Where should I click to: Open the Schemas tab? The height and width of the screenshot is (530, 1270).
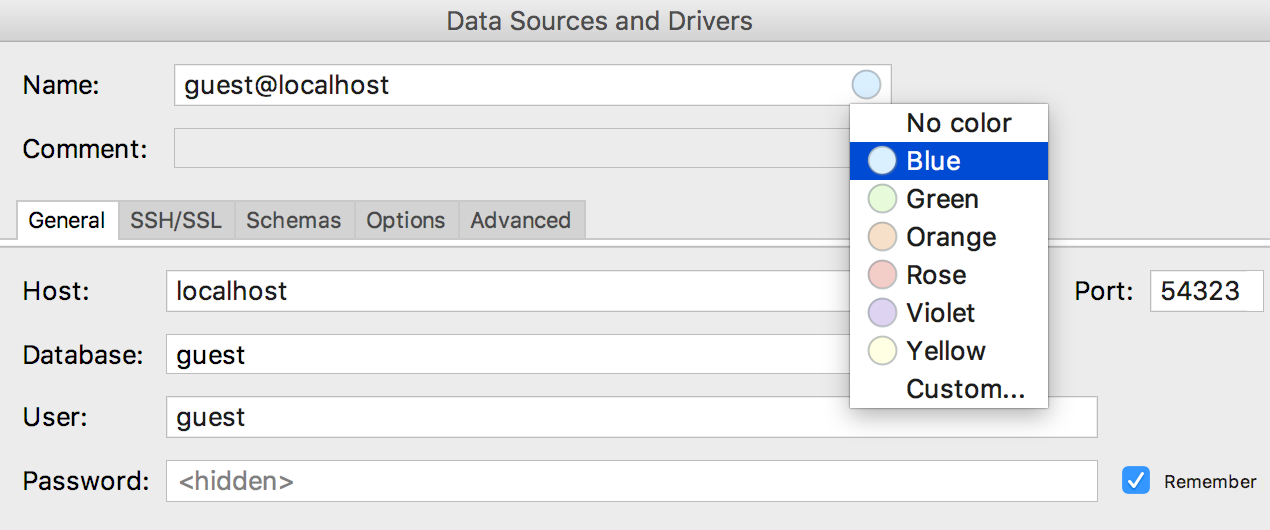pos(294,221)
